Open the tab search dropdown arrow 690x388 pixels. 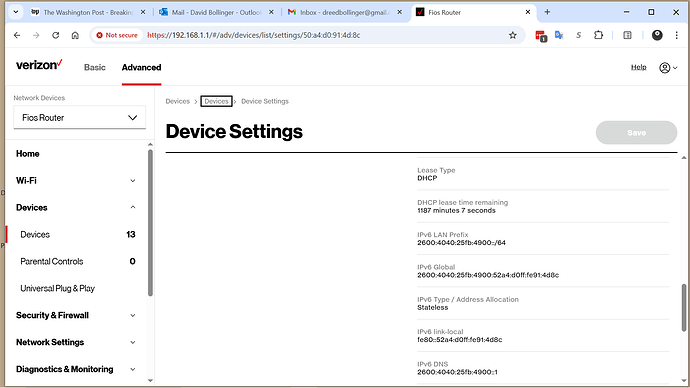(16, 12)
